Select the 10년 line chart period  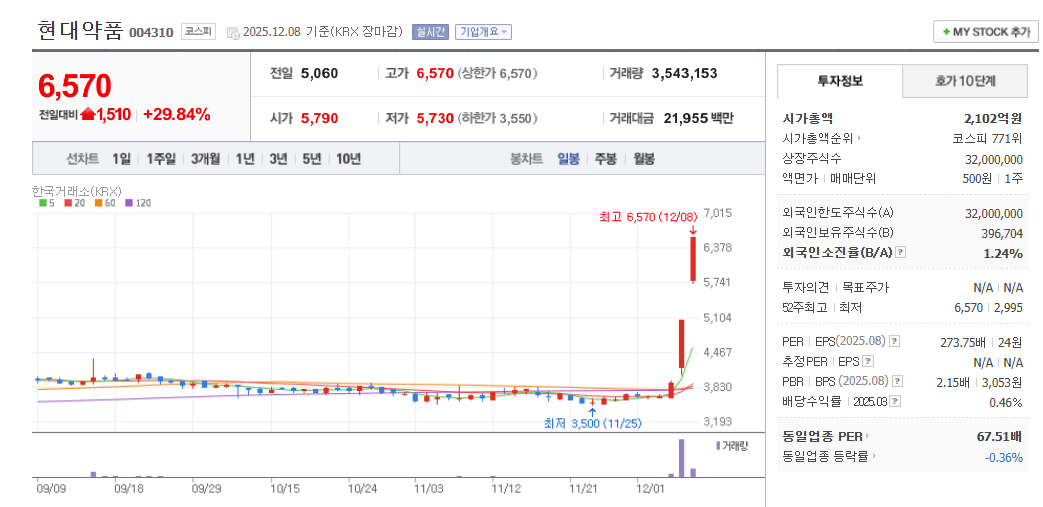tap(349, 159)
